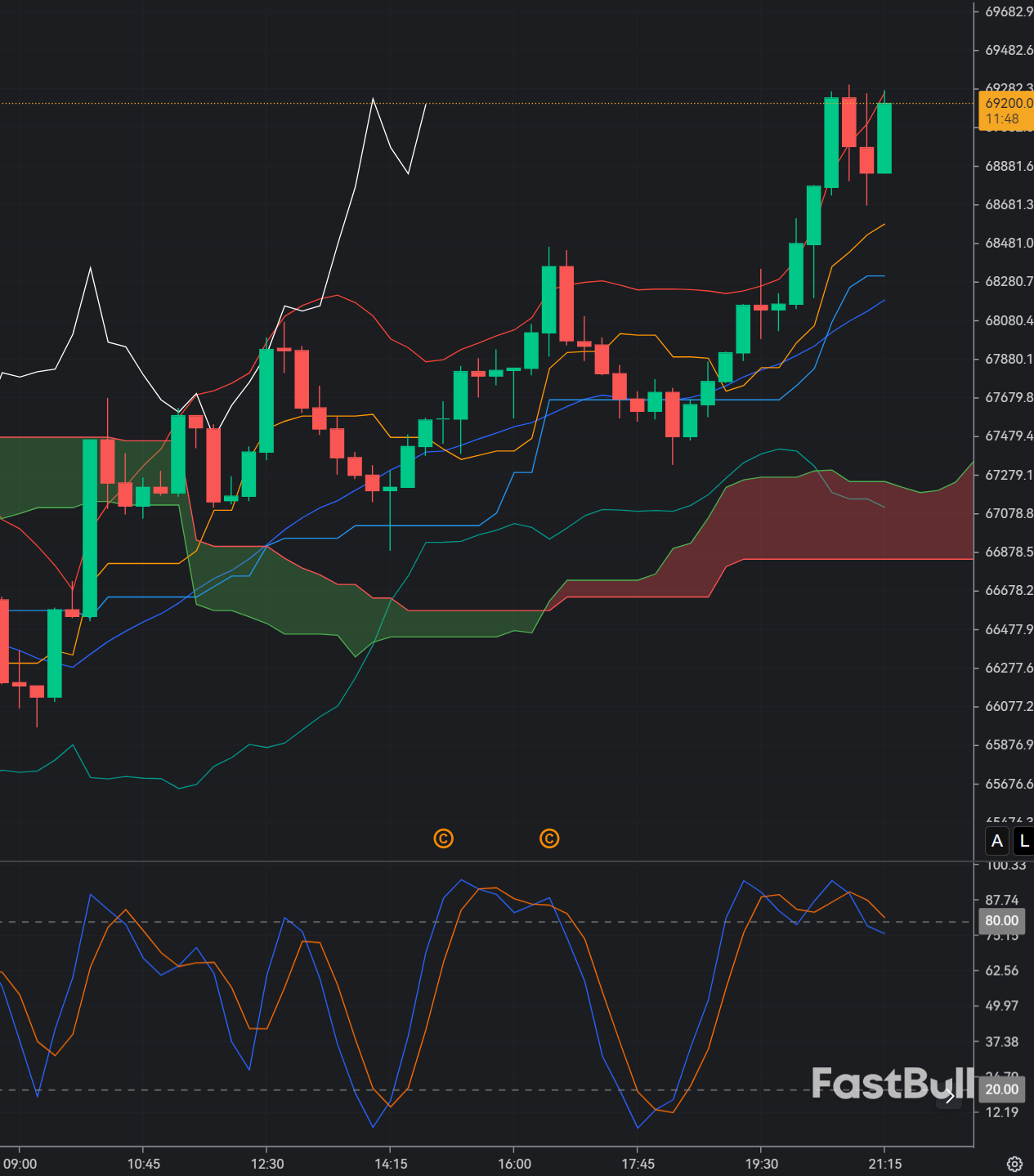Click the 21:15 label on the time axis

(x=885, y=1164)
